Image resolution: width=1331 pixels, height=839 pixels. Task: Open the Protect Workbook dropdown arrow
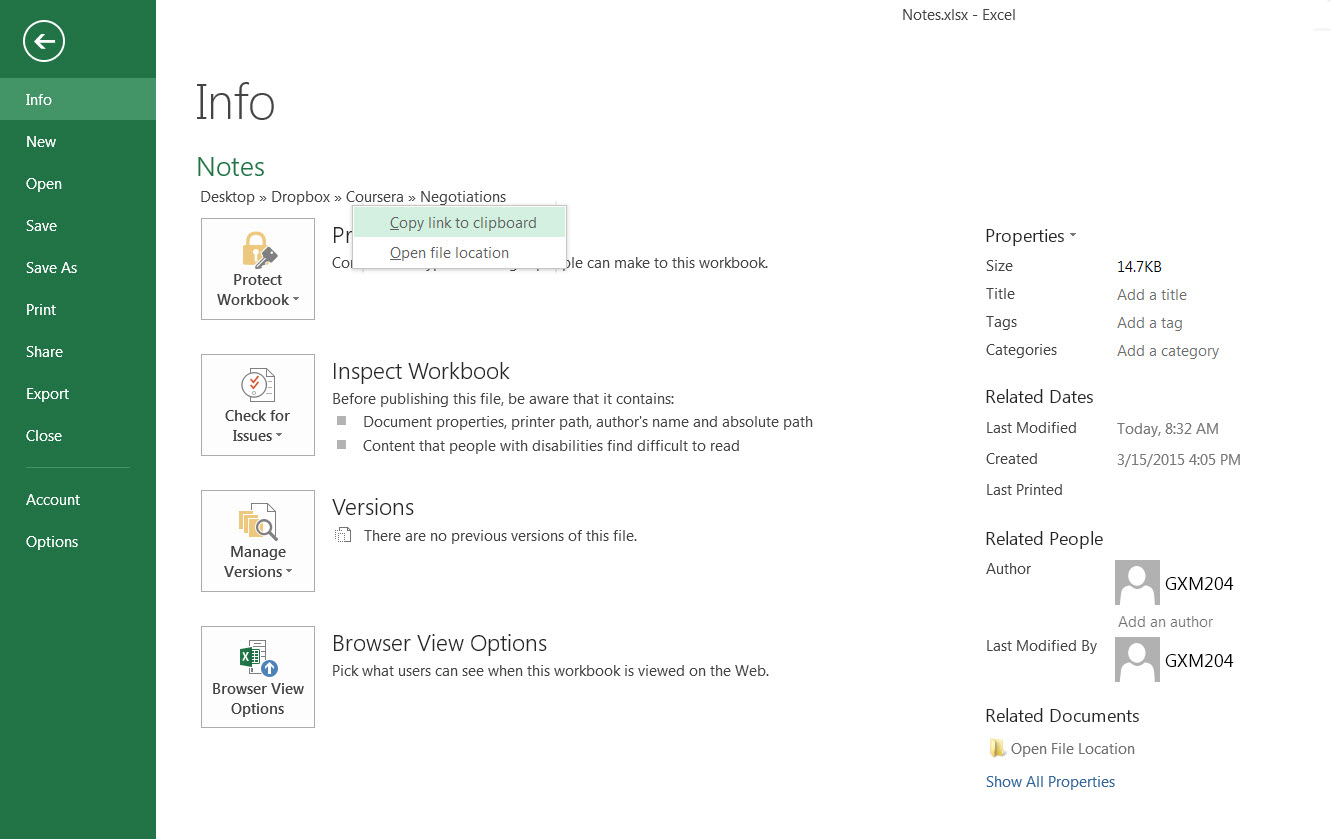tap(296, 300)
